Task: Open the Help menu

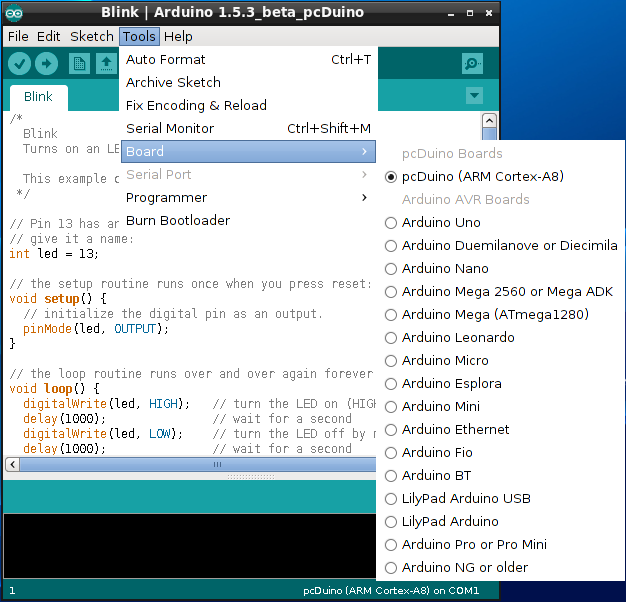Action: pos(178,36)
